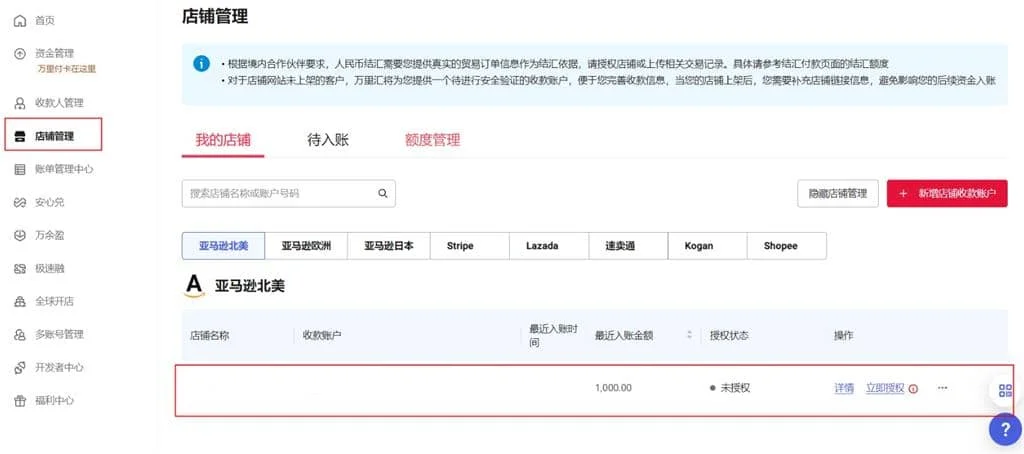1024x454 pixels.
Task: Click 万里付卡在这里 promo text
Action: pos(67,69)
